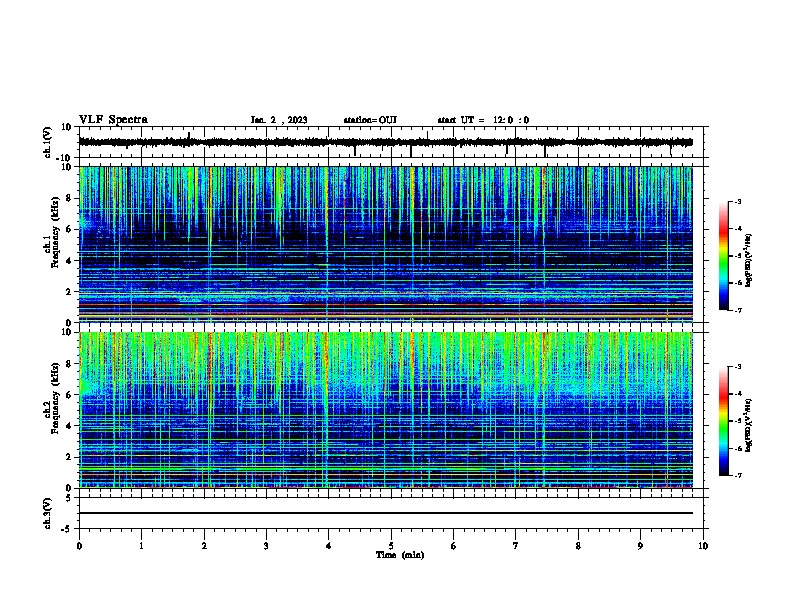Click time axis tick label "3"
Screen dimensions: 792x612
[x=266, y=546]
